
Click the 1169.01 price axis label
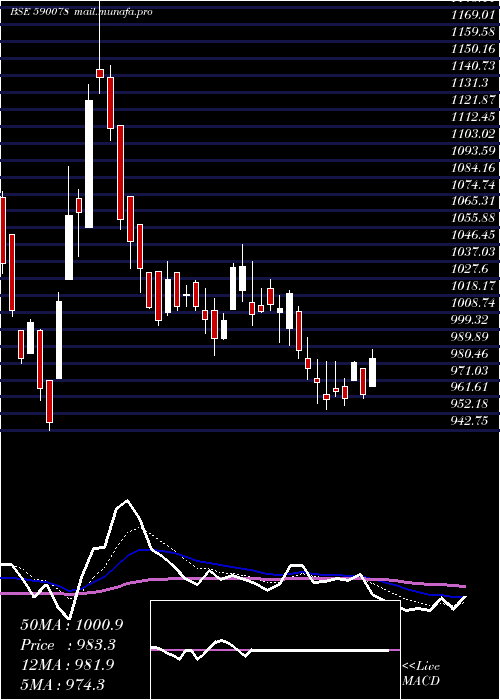[473, 16]
